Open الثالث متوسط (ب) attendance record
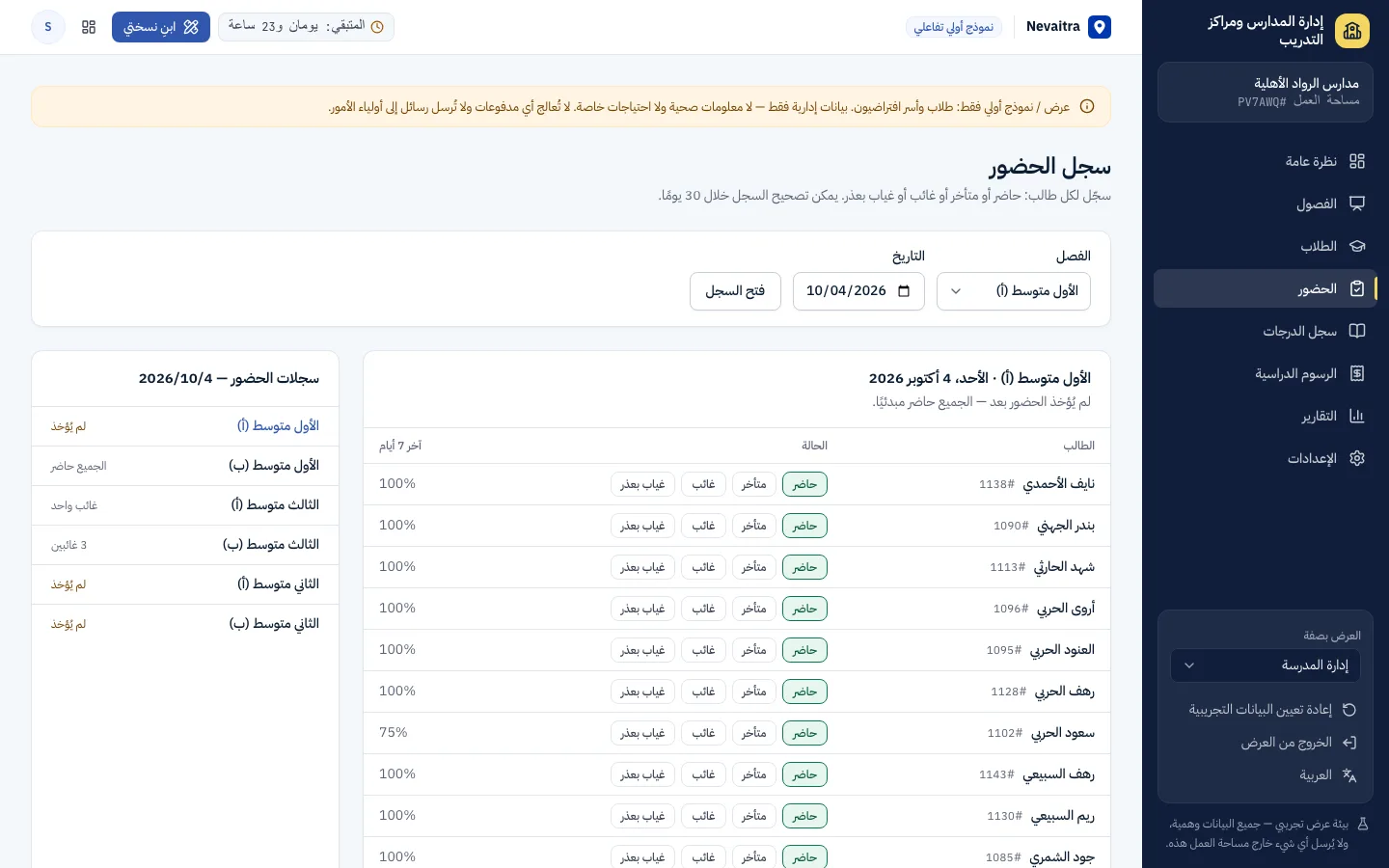The height and width of the screenshot is (868, 1389). pos(185,545)
